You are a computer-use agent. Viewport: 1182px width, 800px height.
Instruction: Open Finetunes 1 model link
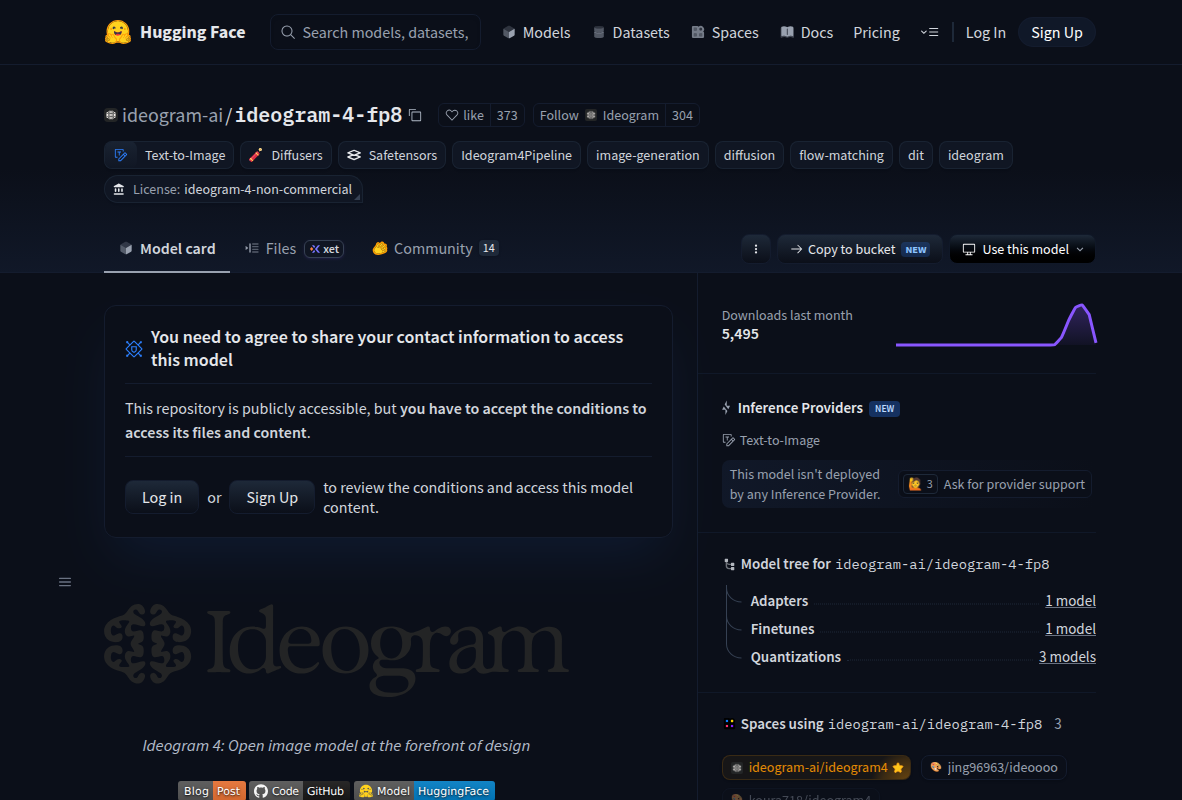[x=1070, y=629]
